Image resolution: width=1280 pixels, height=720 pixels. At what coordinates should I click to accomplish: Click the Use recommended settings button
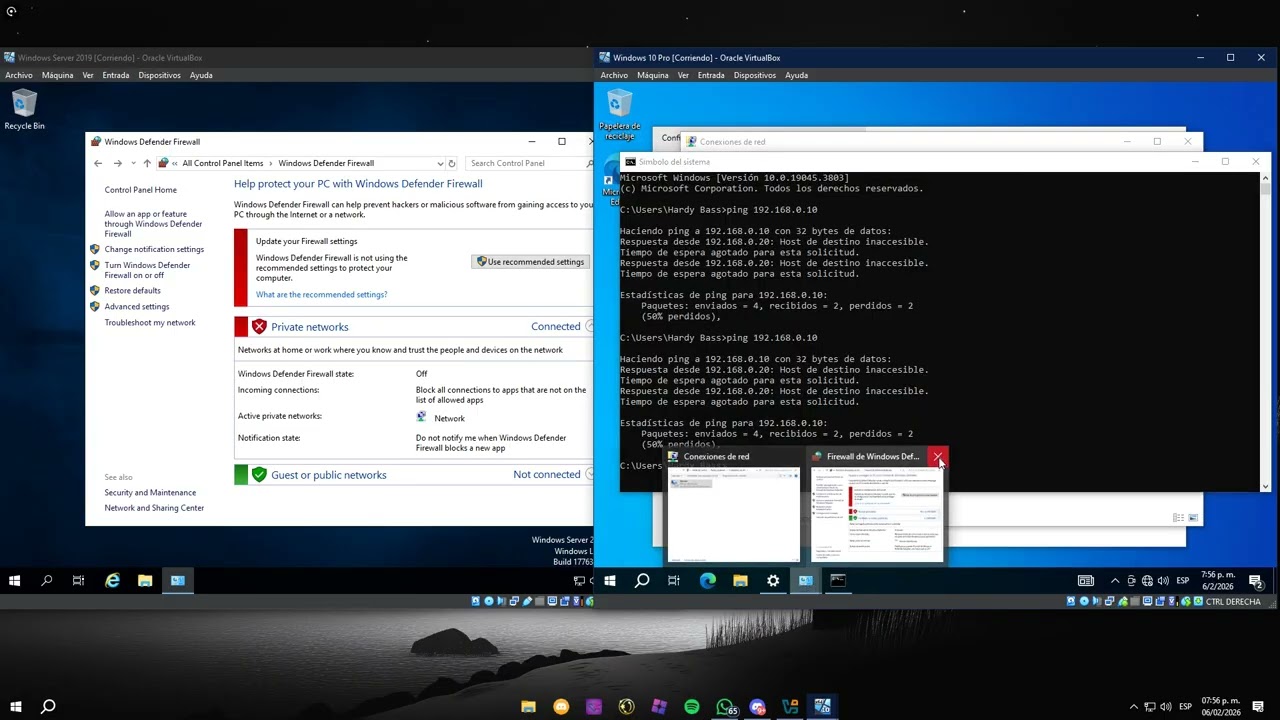(530, 262)
